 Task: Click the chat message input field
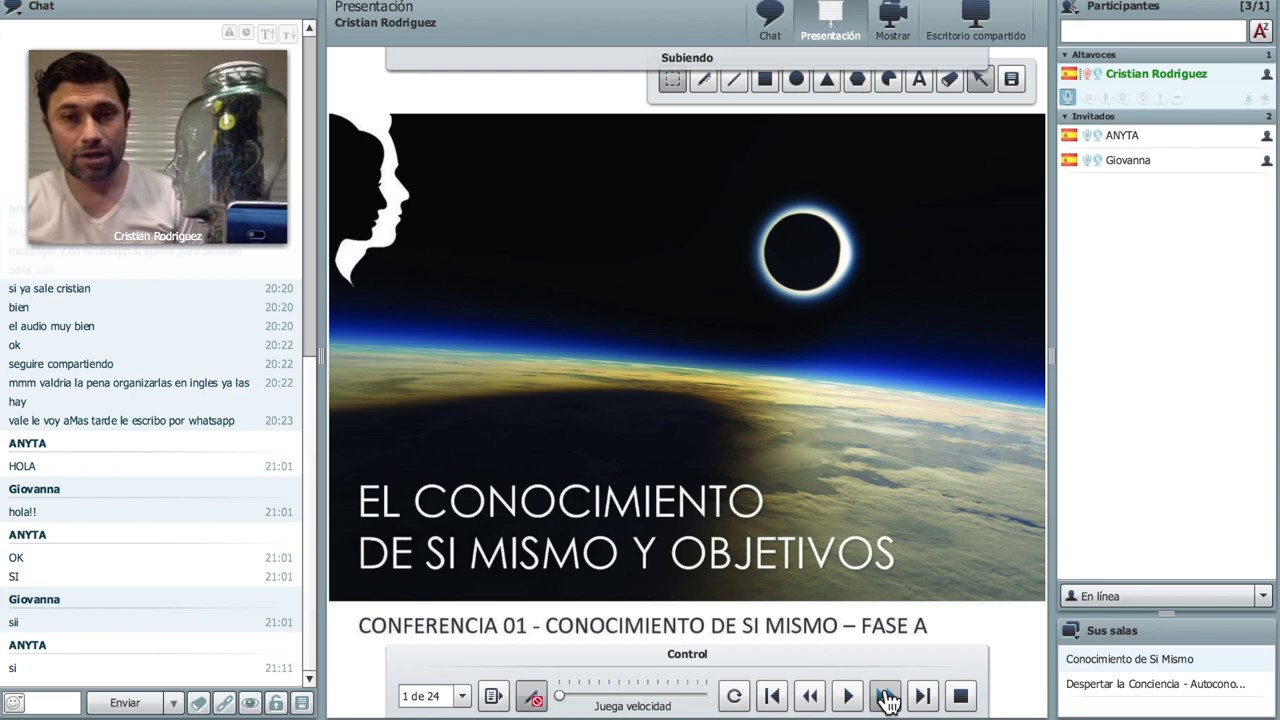pyautogui.click(x=53, y=703)
